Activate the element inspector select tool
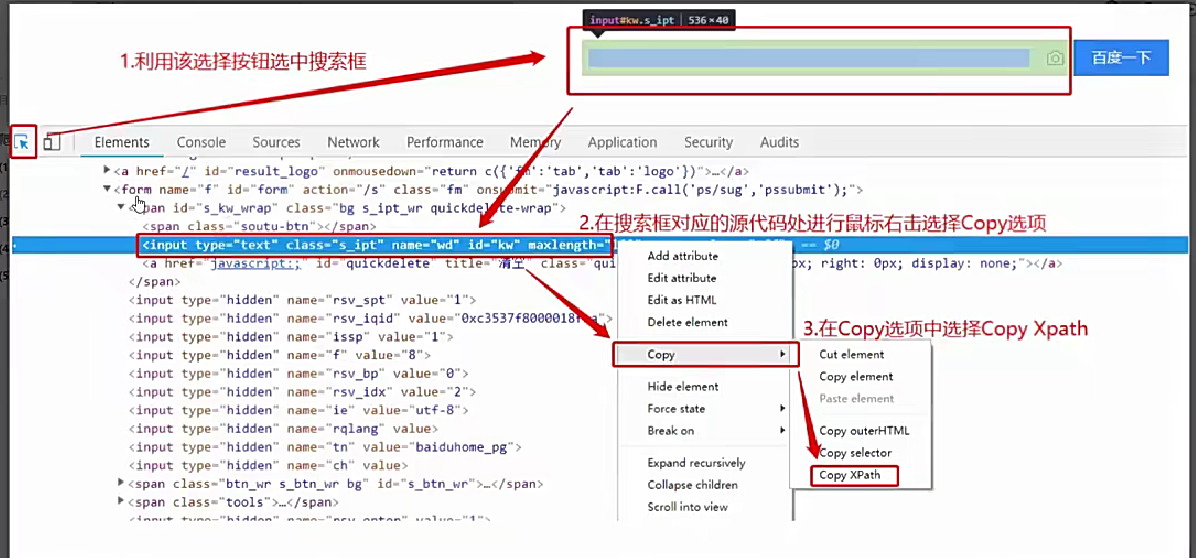Viewport: 1196px width, 558px height. tap(23, 143)
